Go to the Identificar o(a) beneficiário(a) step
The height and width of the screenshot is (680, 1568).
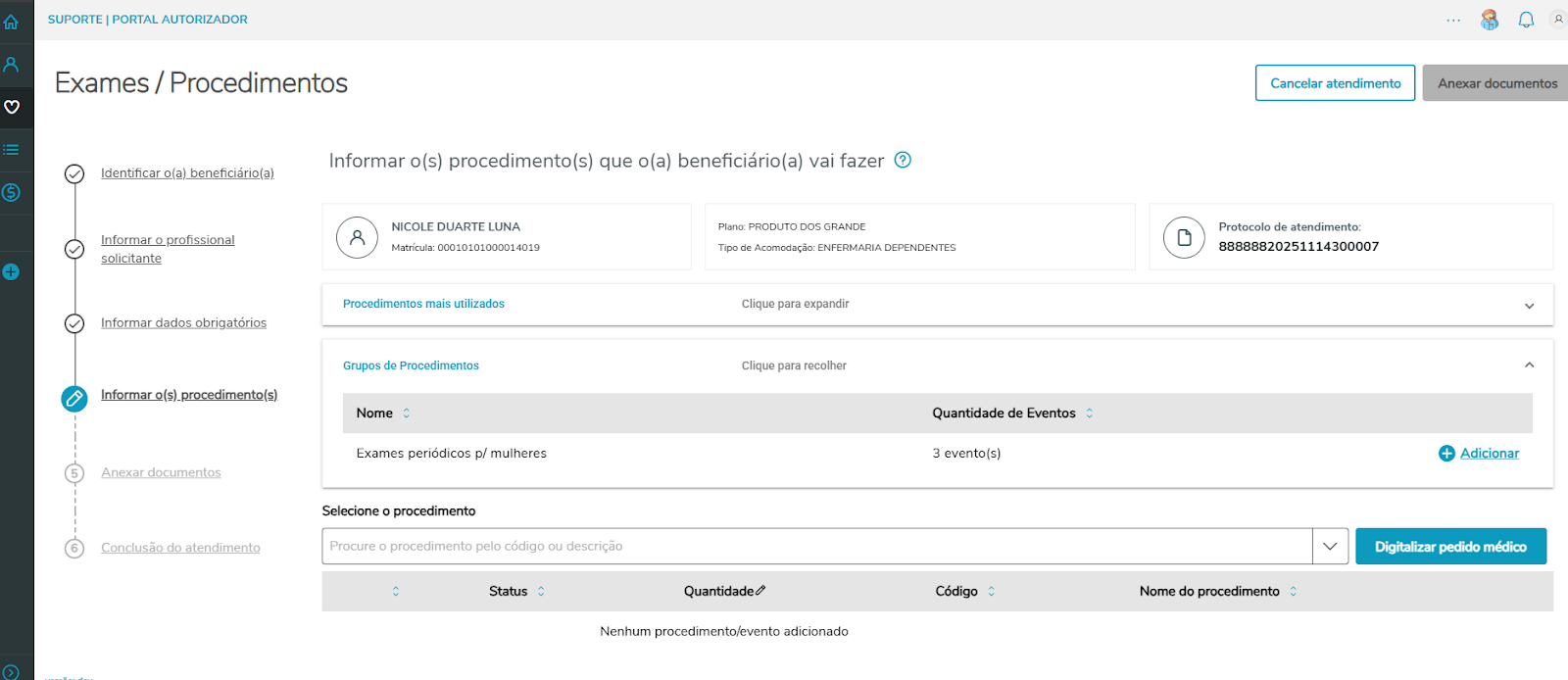pos(187,173)
